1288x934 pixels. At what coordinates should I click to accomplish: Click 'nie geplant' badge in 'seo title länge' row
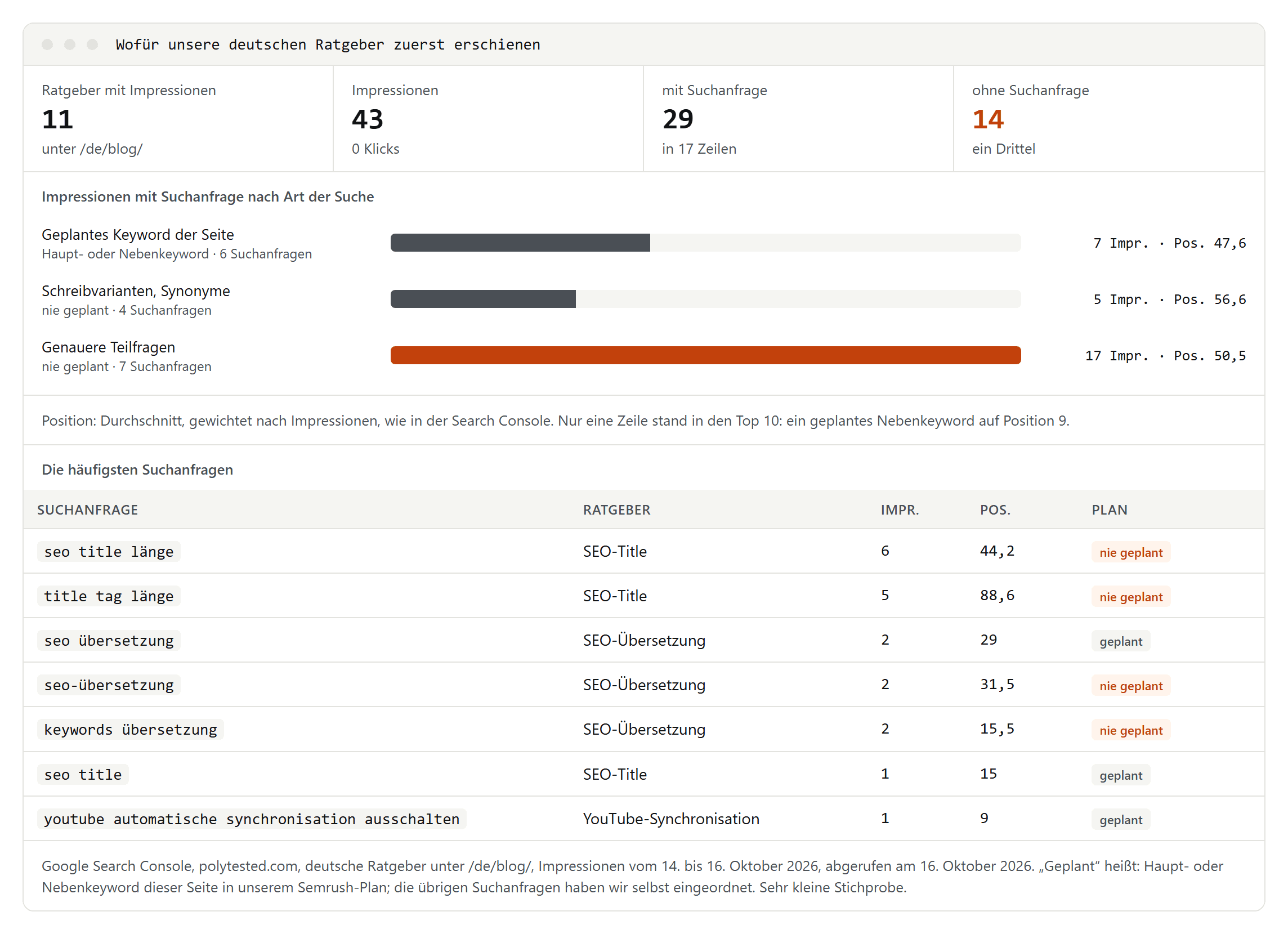pos(1131,552)
